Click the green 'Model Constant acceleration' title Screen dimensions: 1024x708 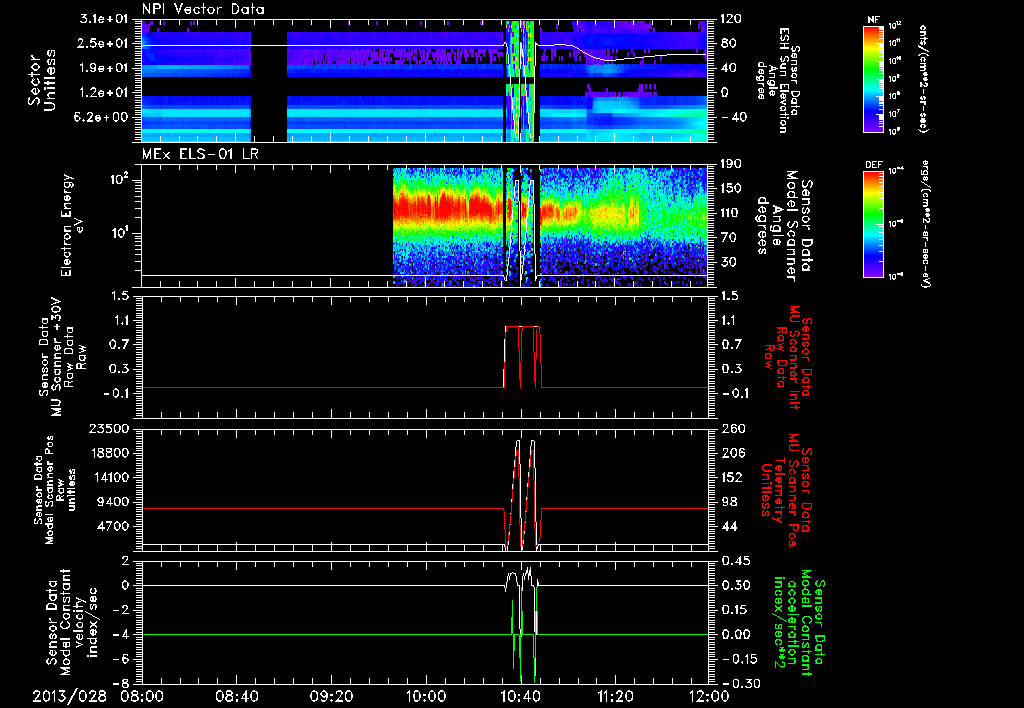pos(799,622)
